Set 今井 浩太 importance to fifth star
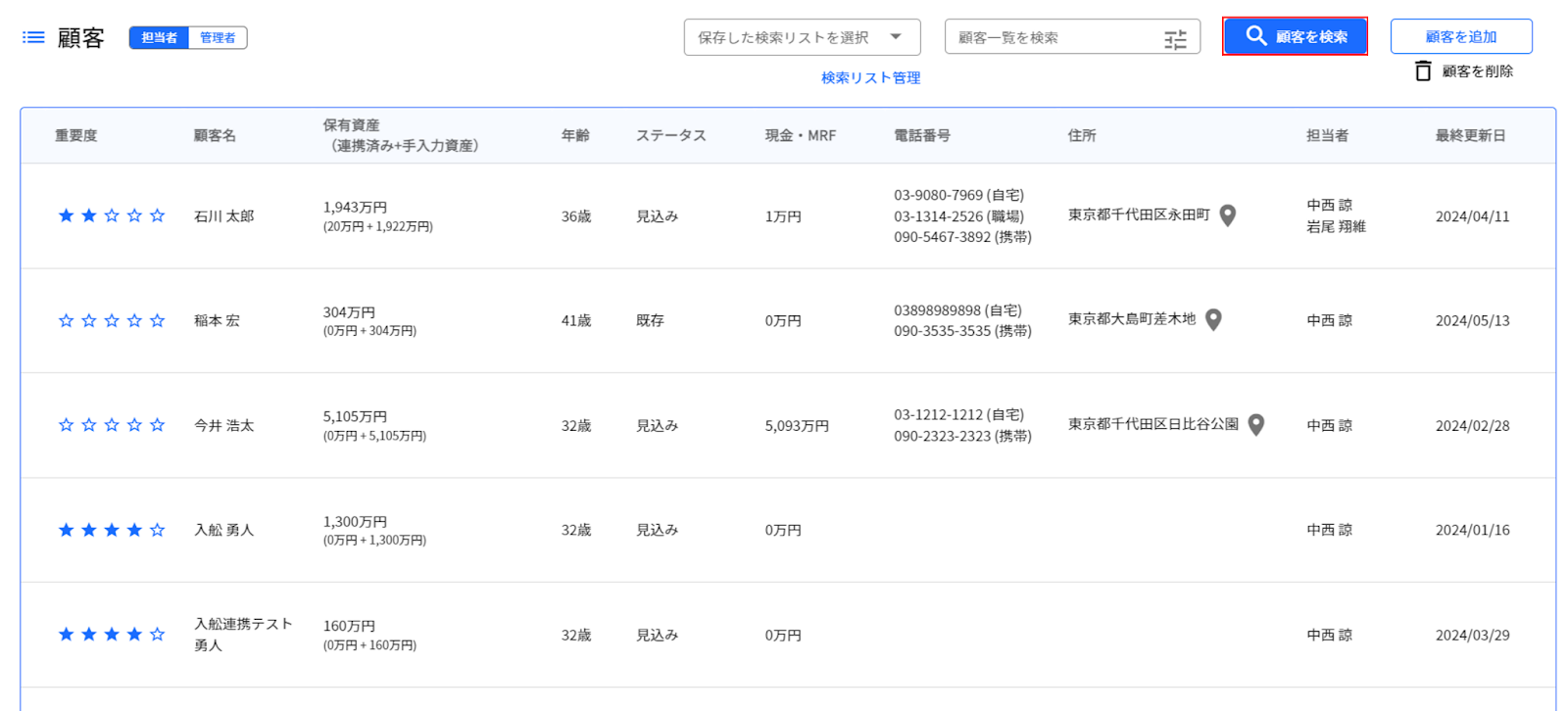 (157, 425)
